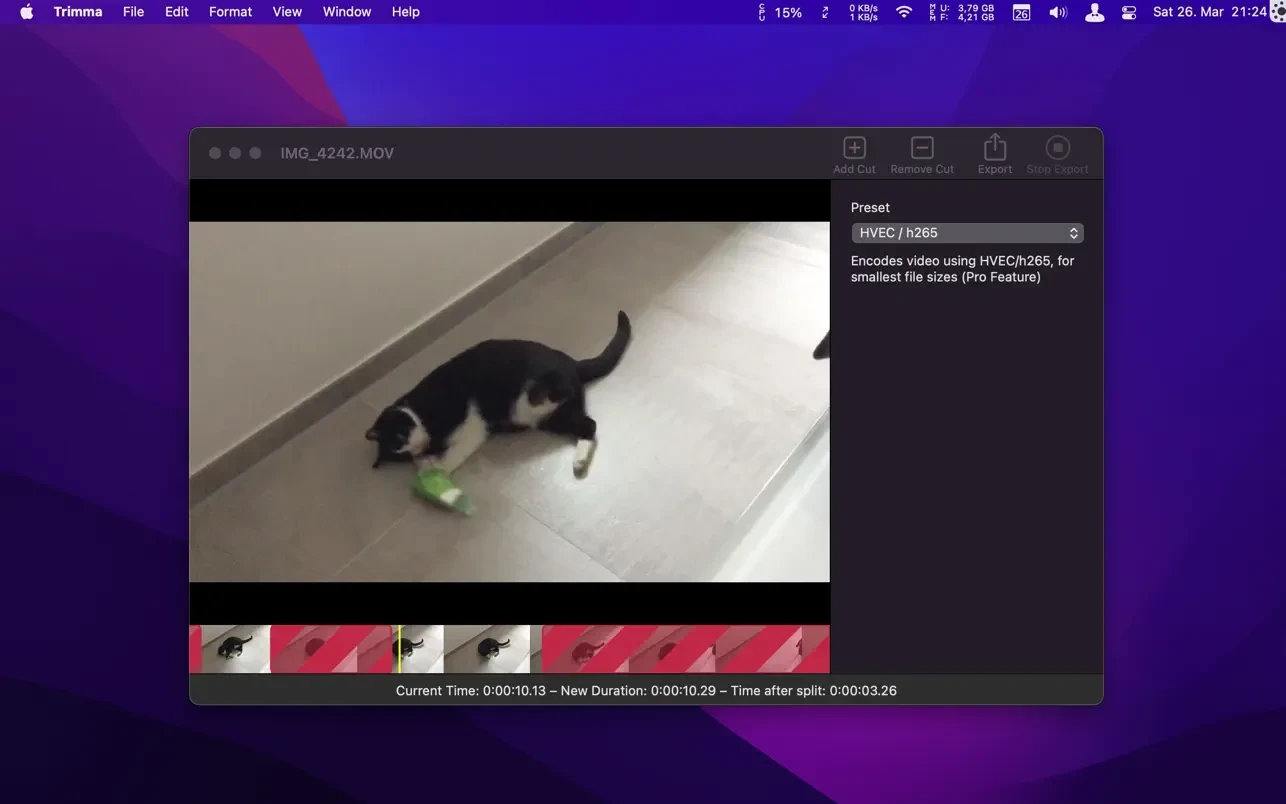The width and height of the screenshot is (1286, 804).
Task: Click the date and time in menu bar
Action: (x=1210, y=12)
